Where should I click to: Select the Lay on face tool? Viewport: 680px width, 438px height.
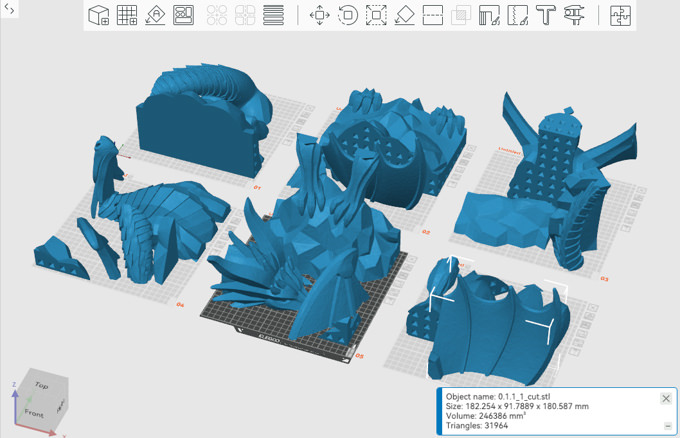(x=405, y=15)
